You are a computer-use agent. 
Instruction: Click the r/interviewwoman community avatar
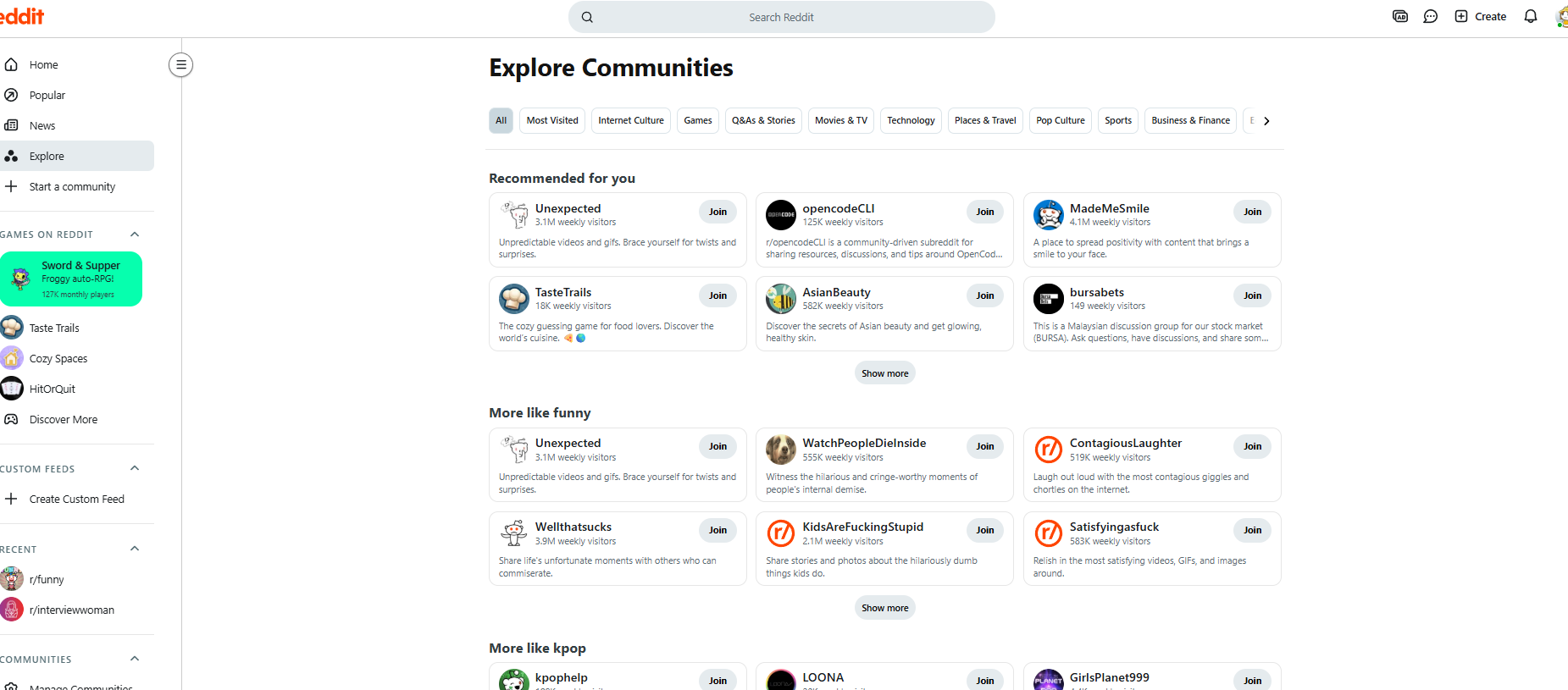12,610
